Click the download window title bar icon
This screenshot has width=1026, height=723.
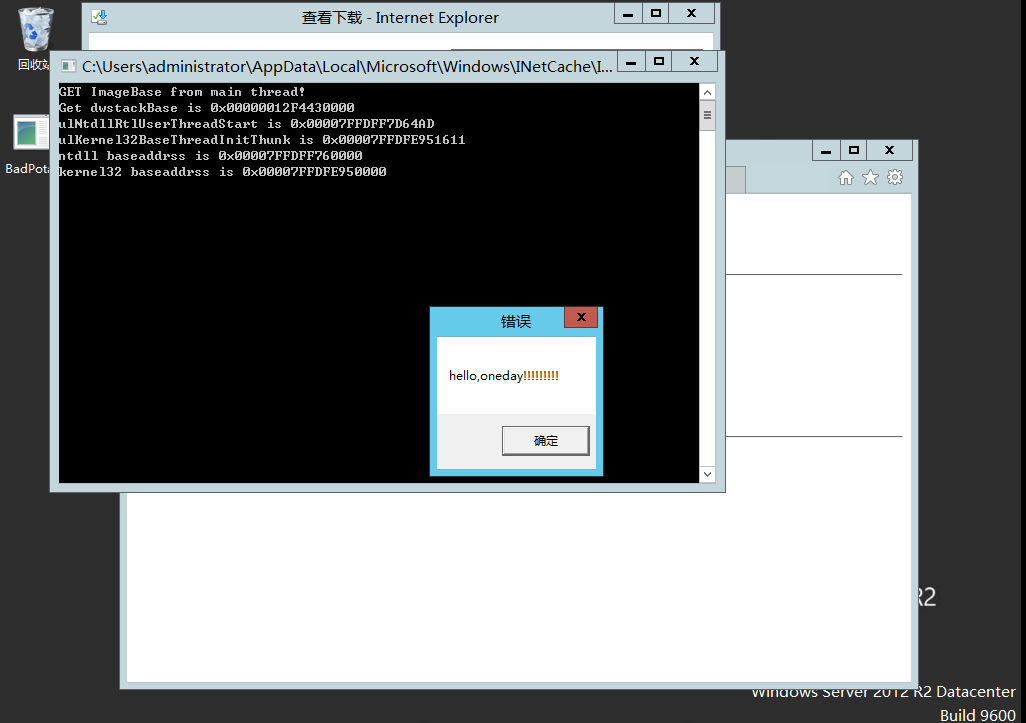[98, 17]
